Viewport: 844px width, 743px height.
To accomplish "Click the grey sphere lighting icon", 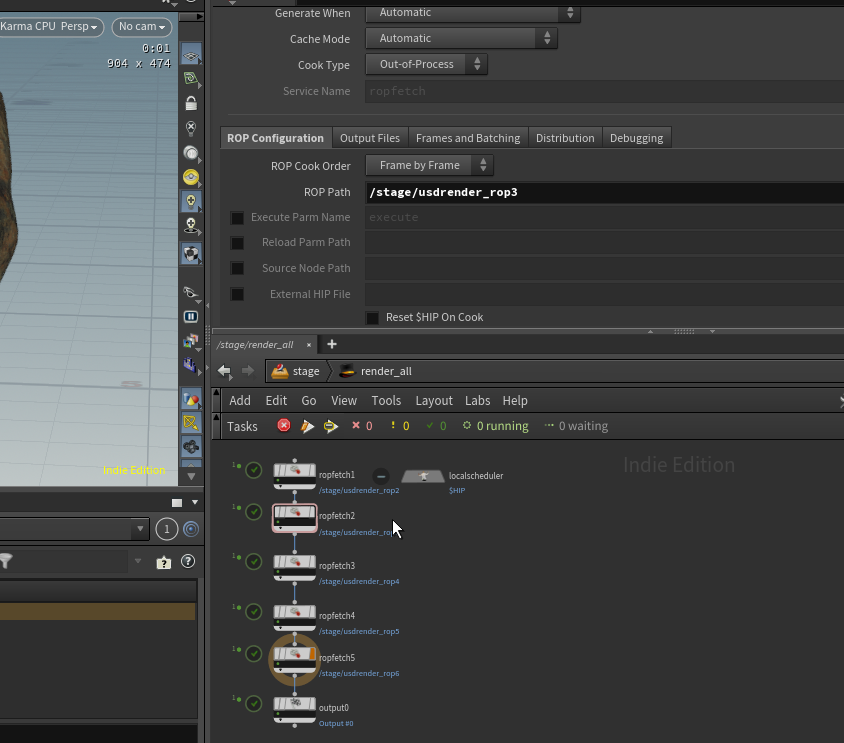I will click(x=191, y=153).
